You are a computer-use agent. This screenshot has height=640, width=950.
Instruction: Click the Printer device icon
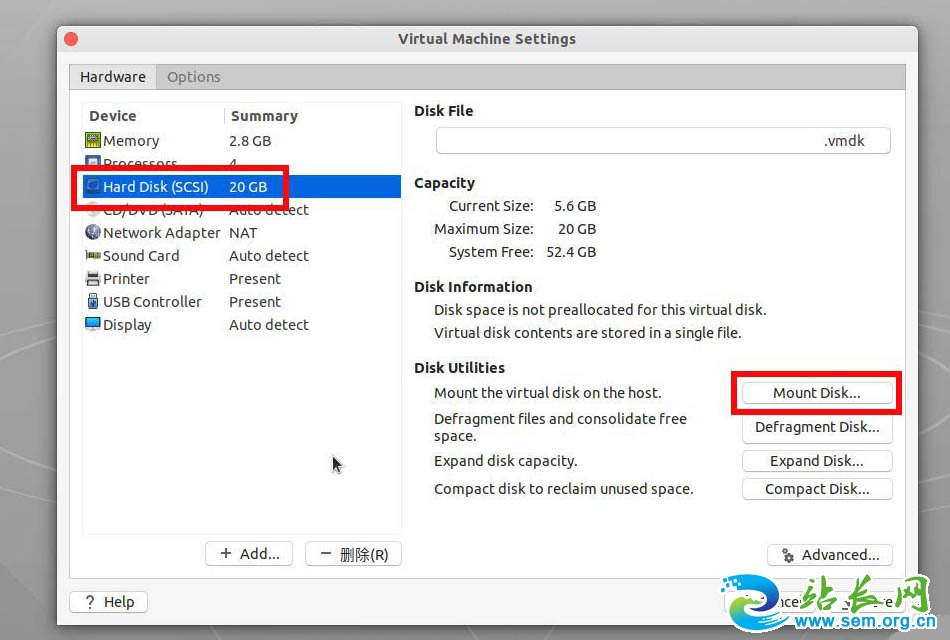coord(93,279)
